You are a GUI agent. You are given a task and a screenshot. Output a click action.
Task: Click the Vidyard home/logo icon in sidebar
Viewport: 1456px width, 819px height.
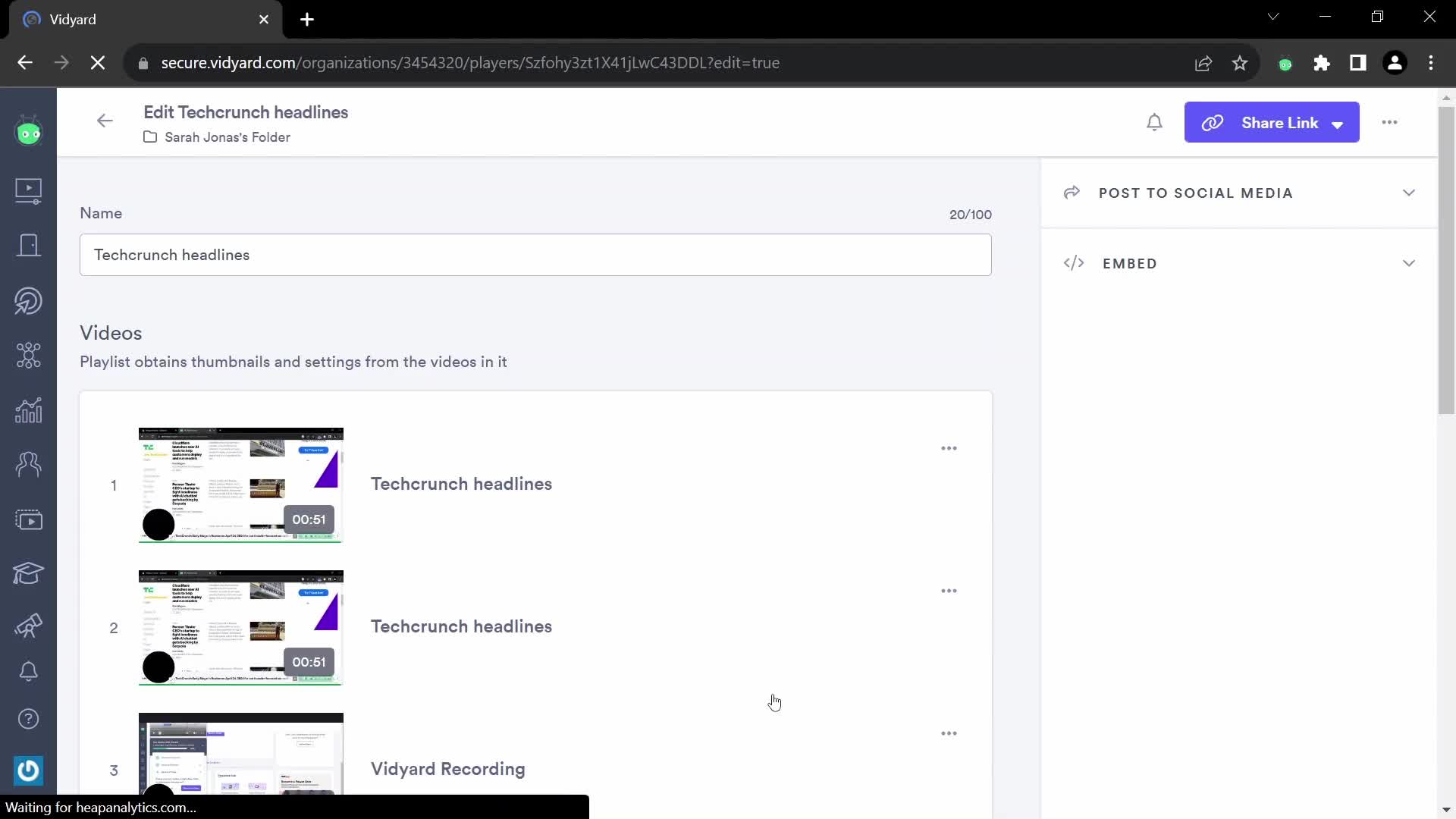coord(29,132)
